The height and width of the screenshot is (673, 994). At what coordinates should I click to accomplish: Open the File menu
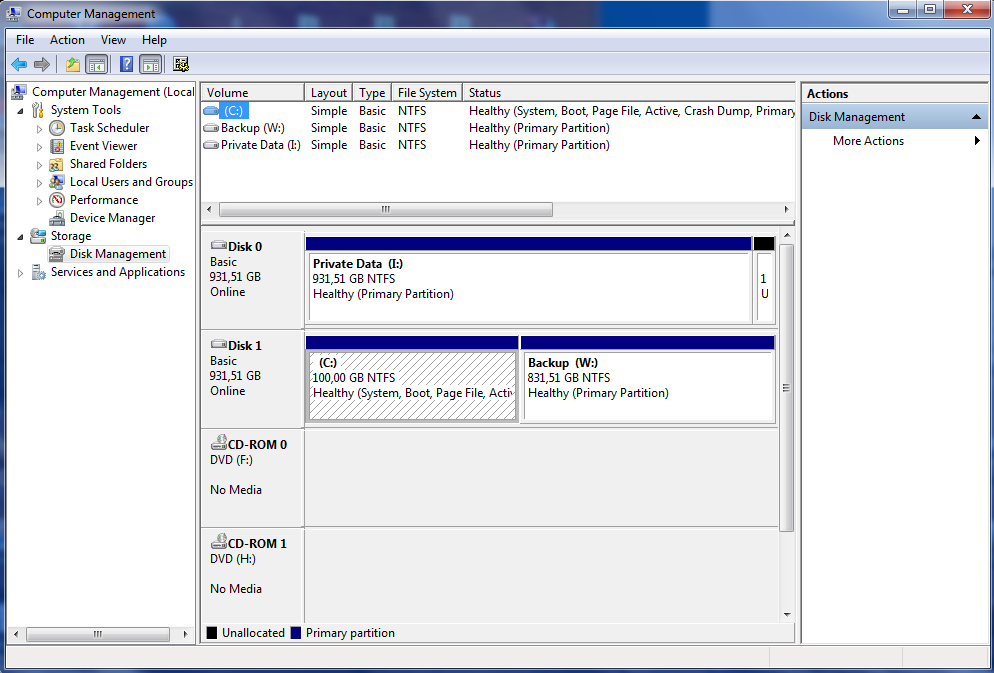[x=25, y=40]
